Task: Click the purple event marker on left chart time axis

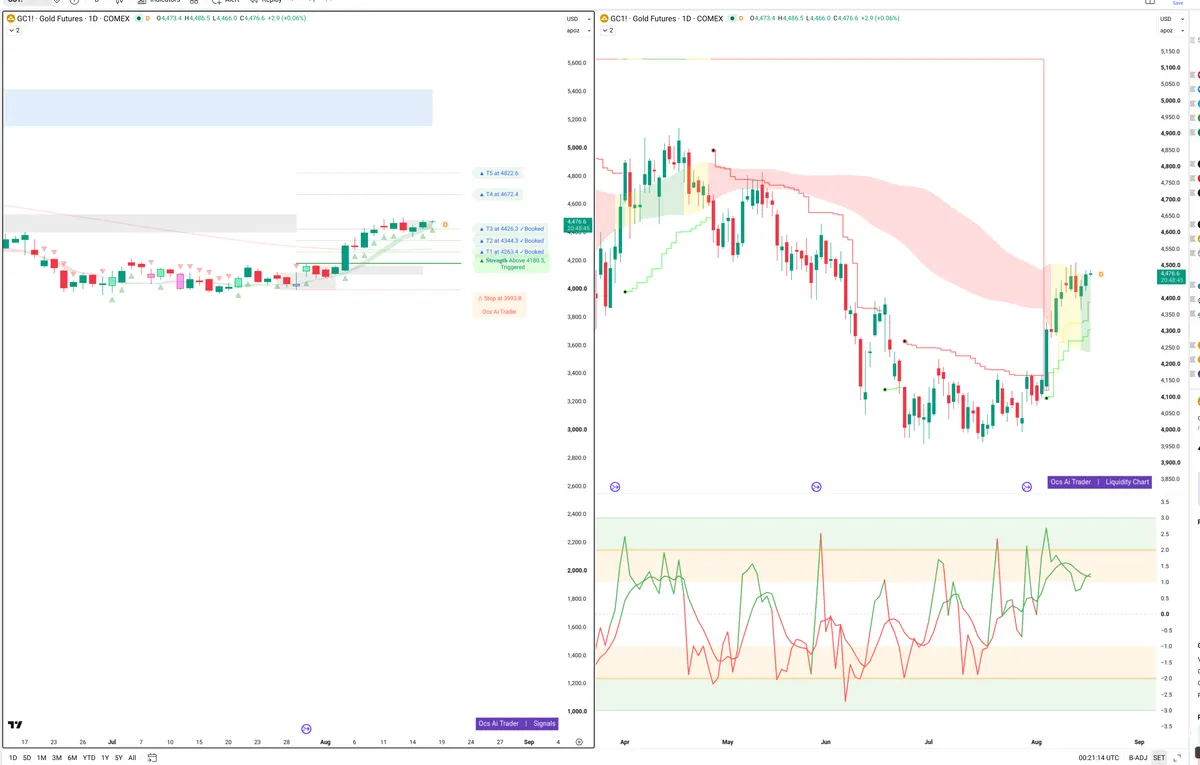Action: pos(306,729)
